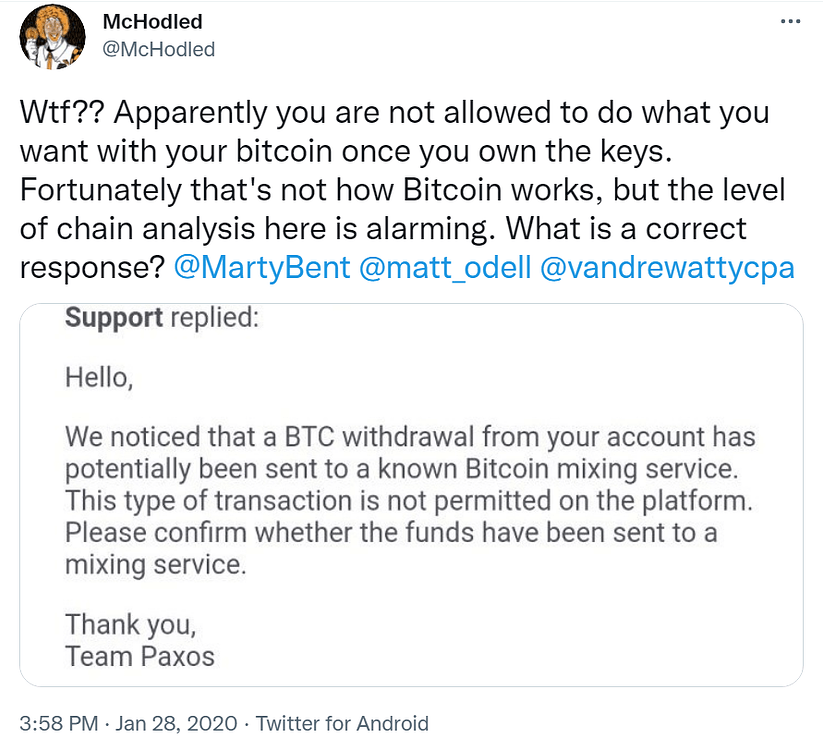823x750 pixels.
Task: Open the McHodled display name link
Action: point(152,23)
